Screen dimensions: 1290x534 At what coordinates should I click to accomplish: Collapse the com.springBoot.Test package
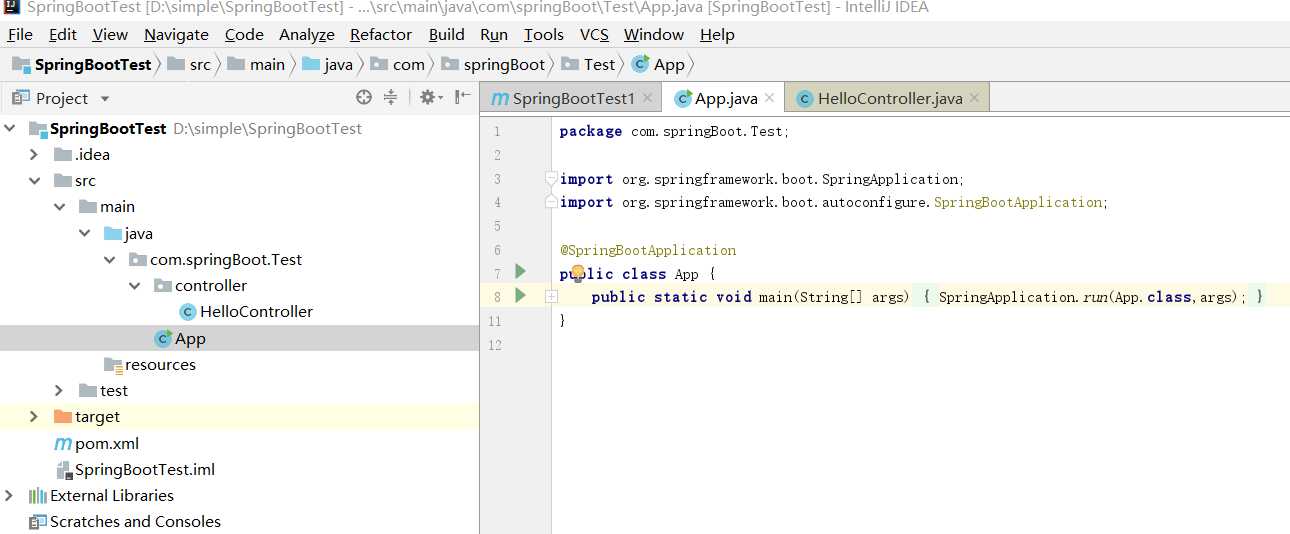(x=110, y=259)
